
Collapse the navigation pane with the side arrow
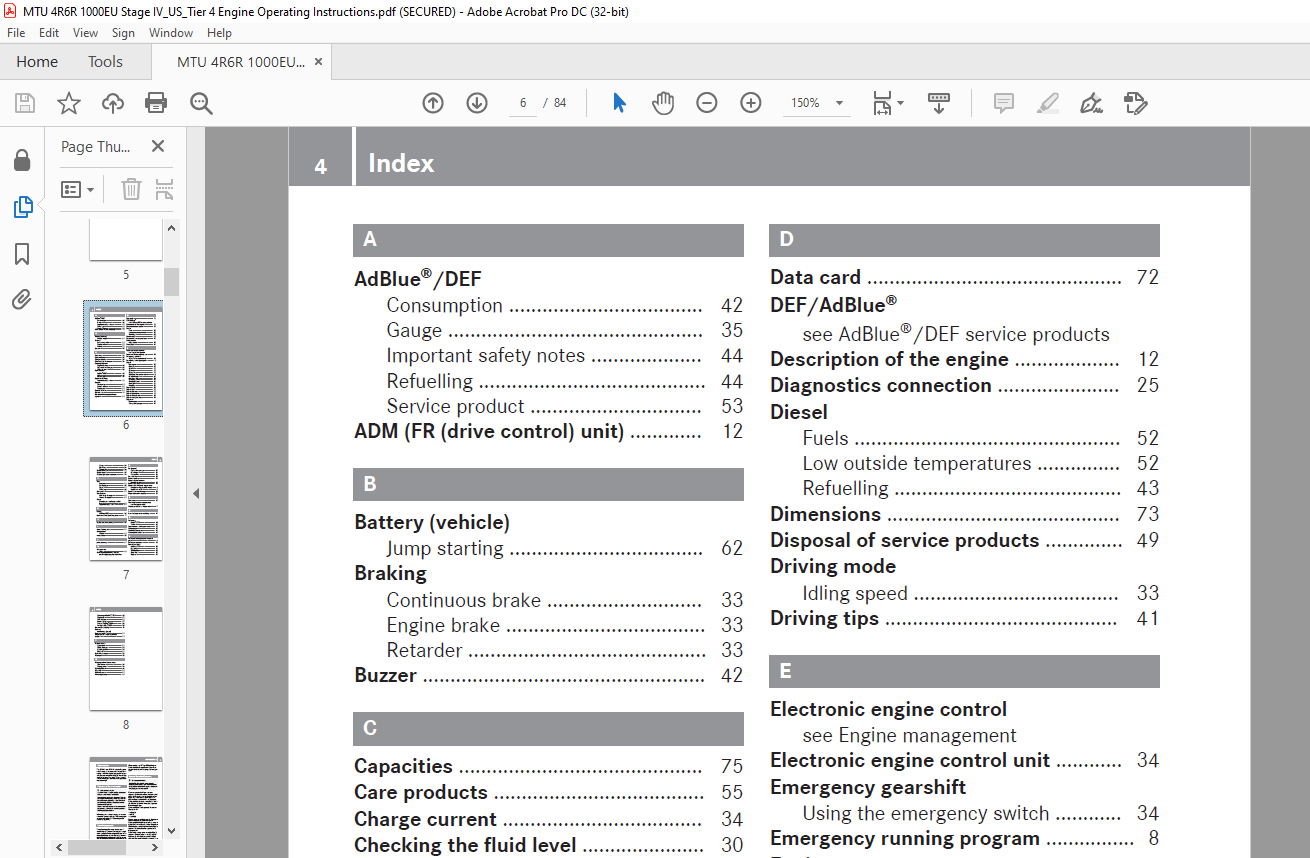tap(196, 493)
